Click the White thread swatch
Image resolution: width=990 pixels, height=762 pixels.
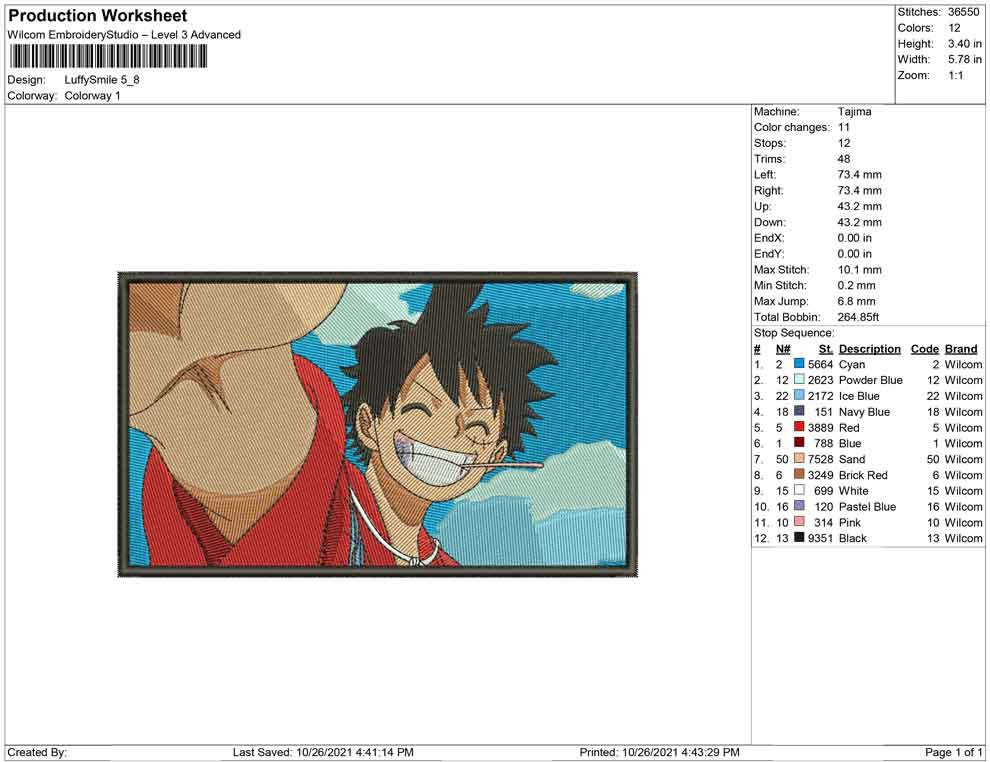coord(799,490)
